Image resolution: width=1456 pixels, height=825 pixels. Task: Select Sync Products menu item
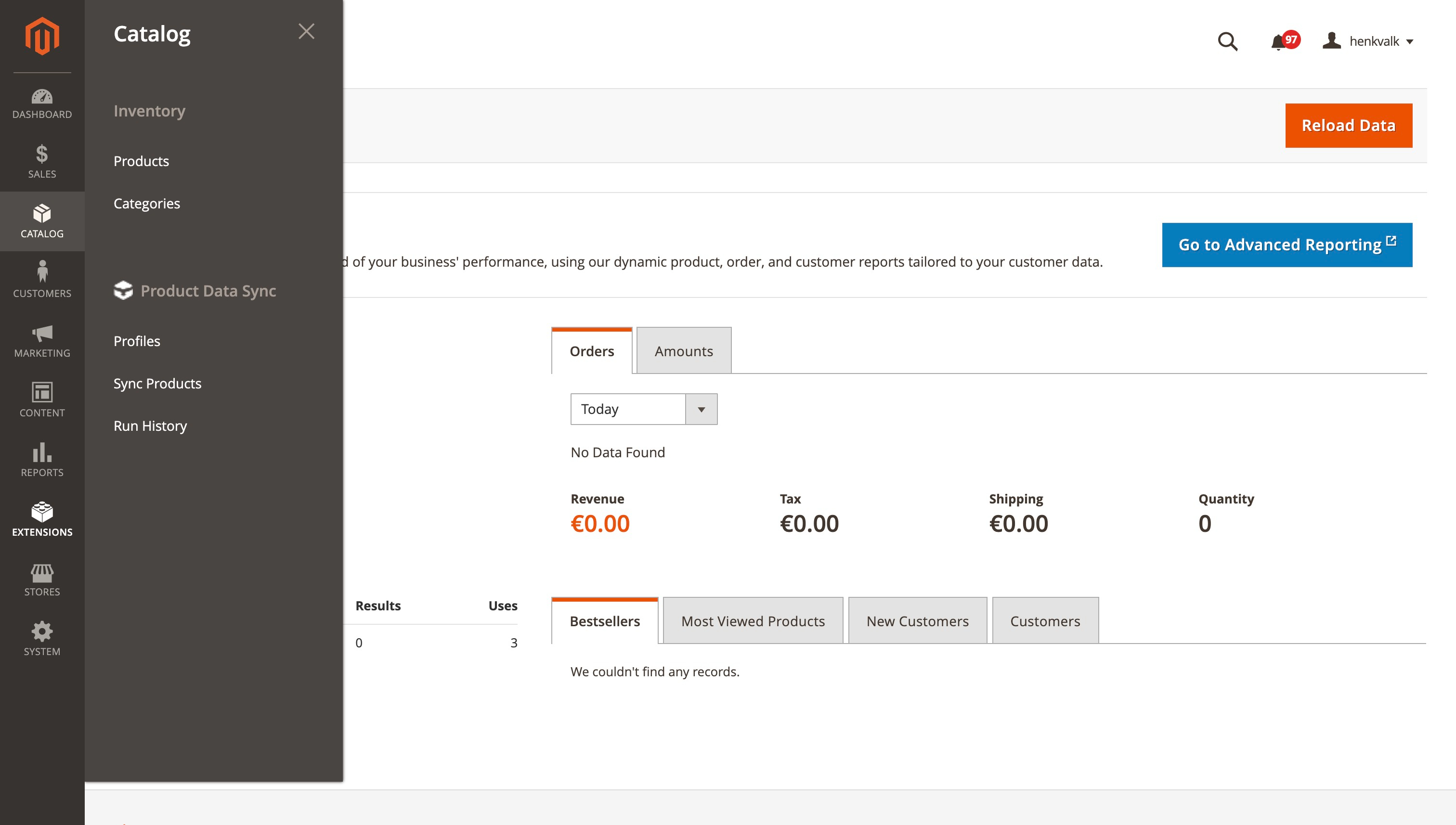[157, 384]
